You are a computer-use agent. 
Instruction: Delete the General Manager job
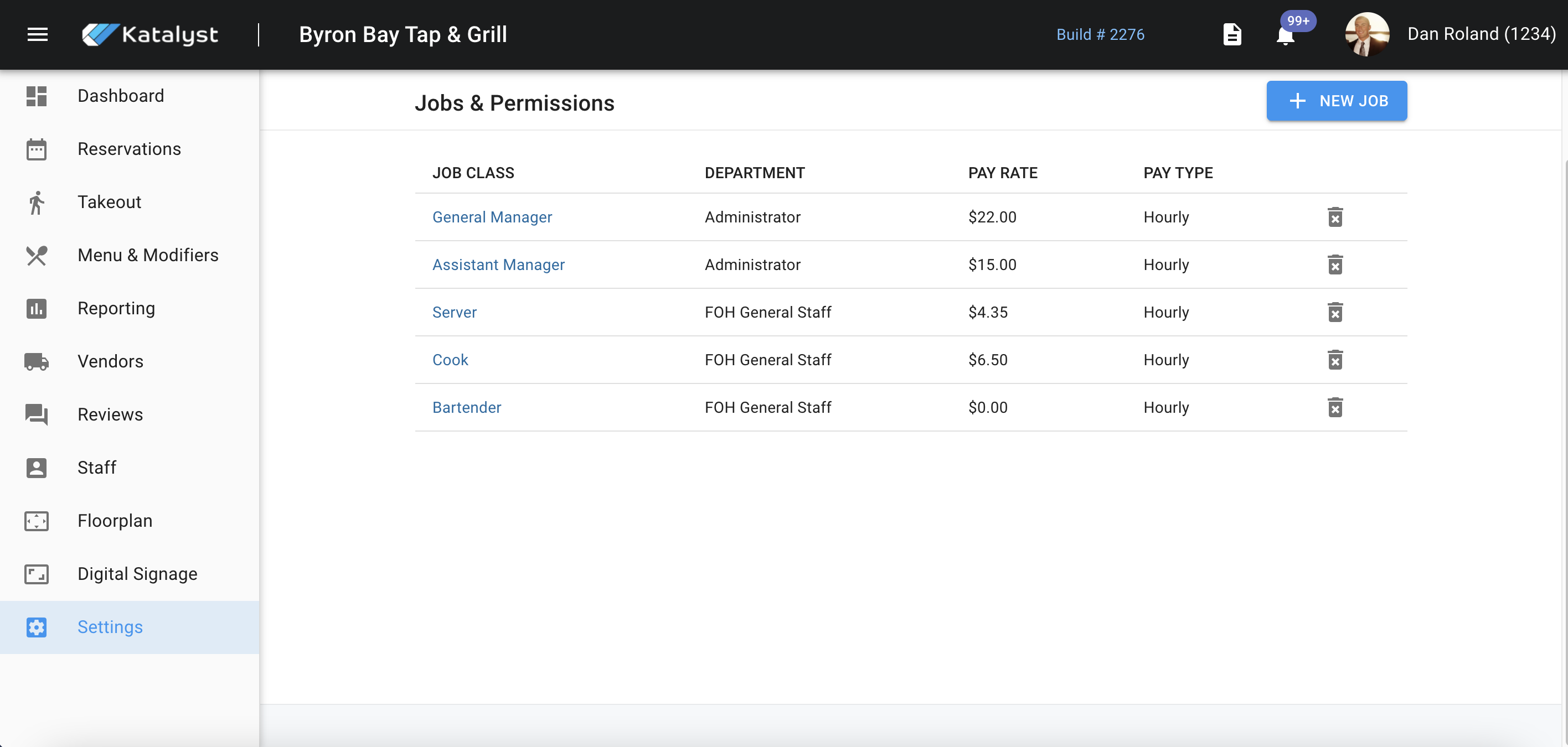(1335, 217)
